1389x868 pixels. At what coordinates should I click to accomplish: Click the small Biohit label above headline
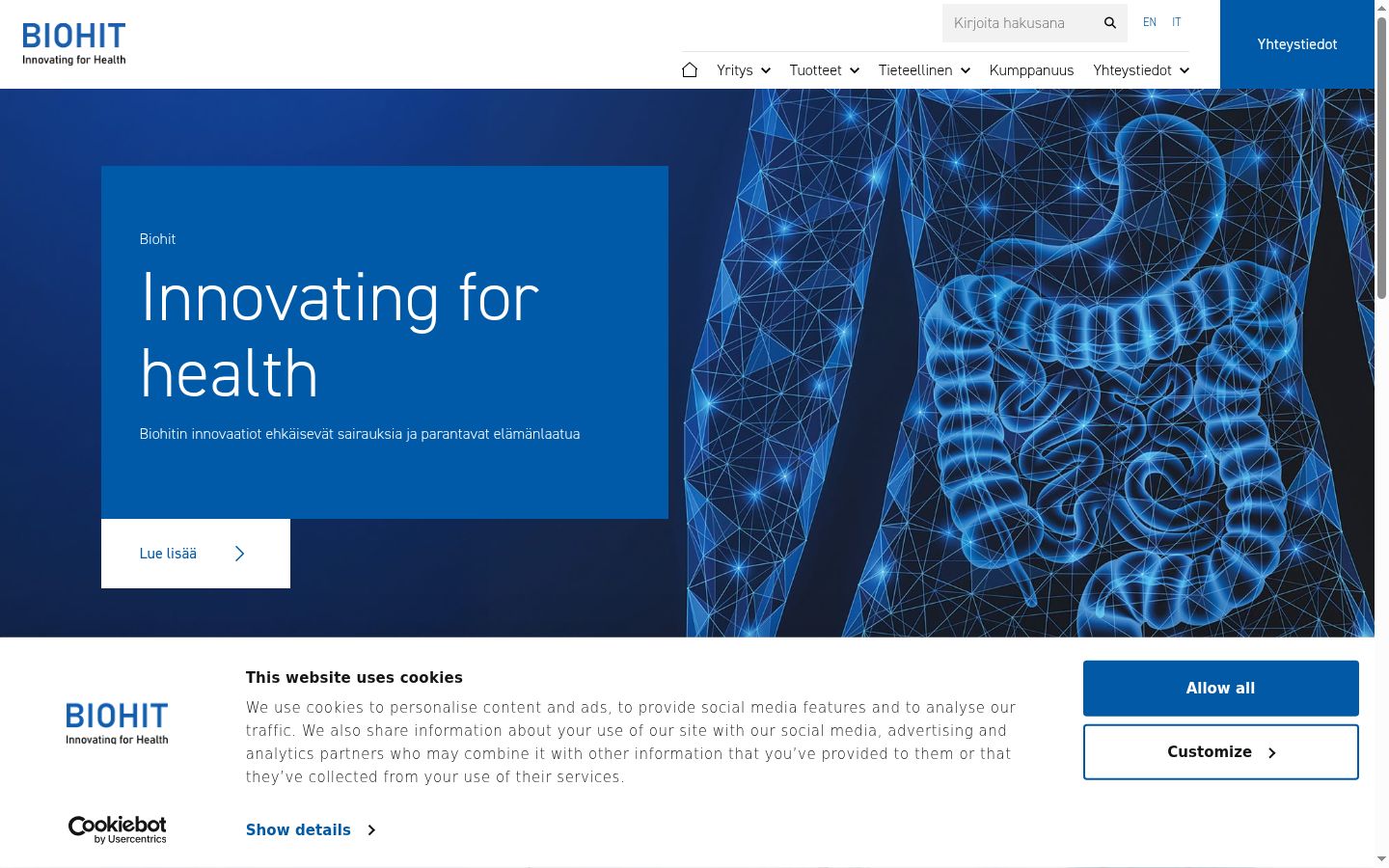click(157, 239)
